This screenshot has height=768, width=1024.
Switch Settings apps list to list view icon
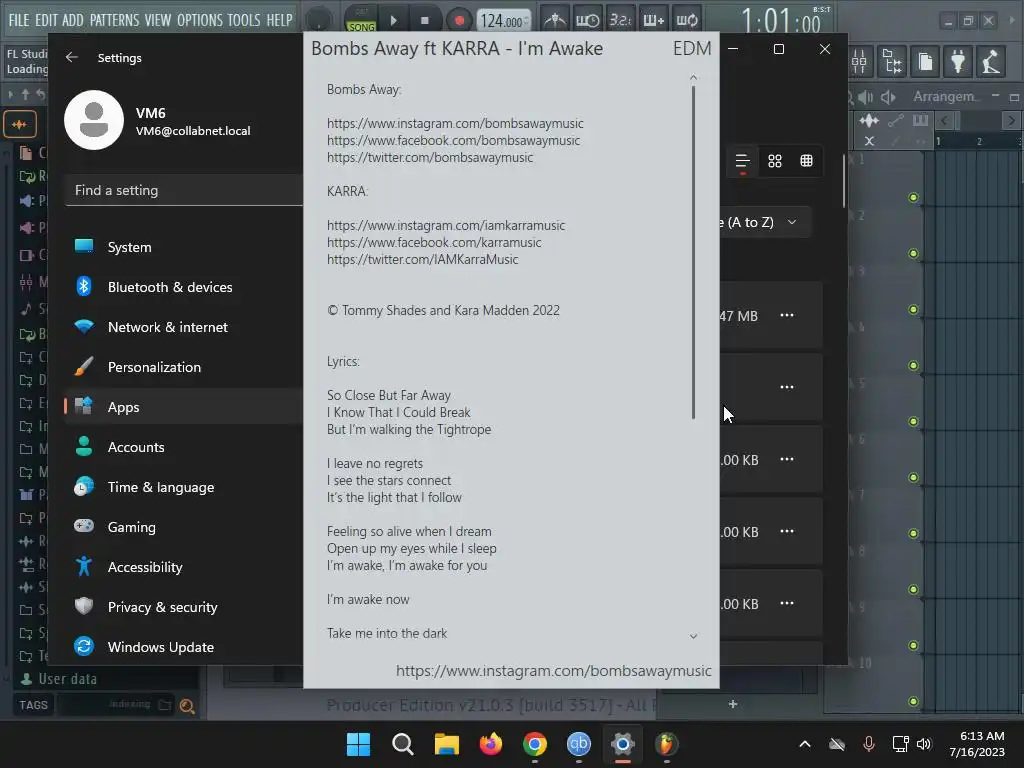[x=743, y=161]
